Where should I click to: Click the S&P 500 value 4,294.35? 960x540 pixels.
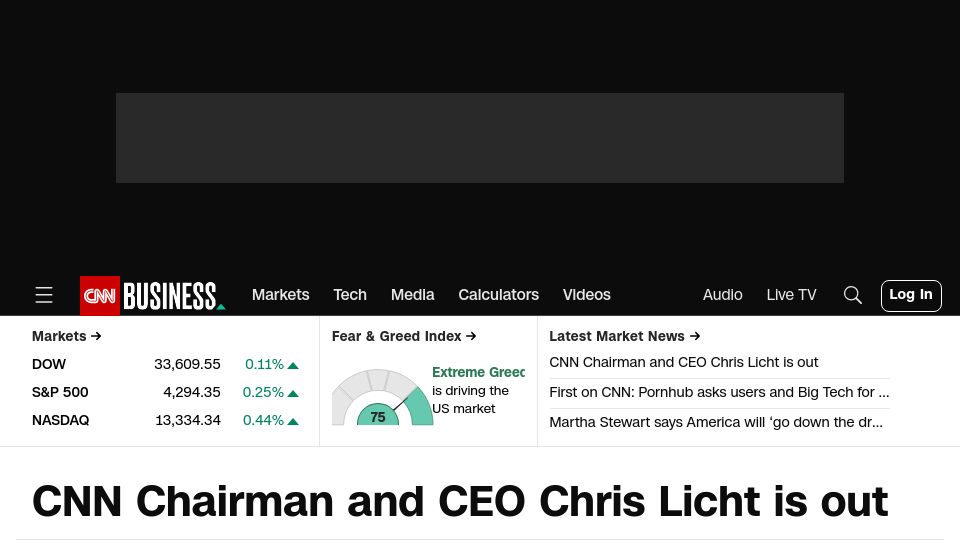click(192, 392)
